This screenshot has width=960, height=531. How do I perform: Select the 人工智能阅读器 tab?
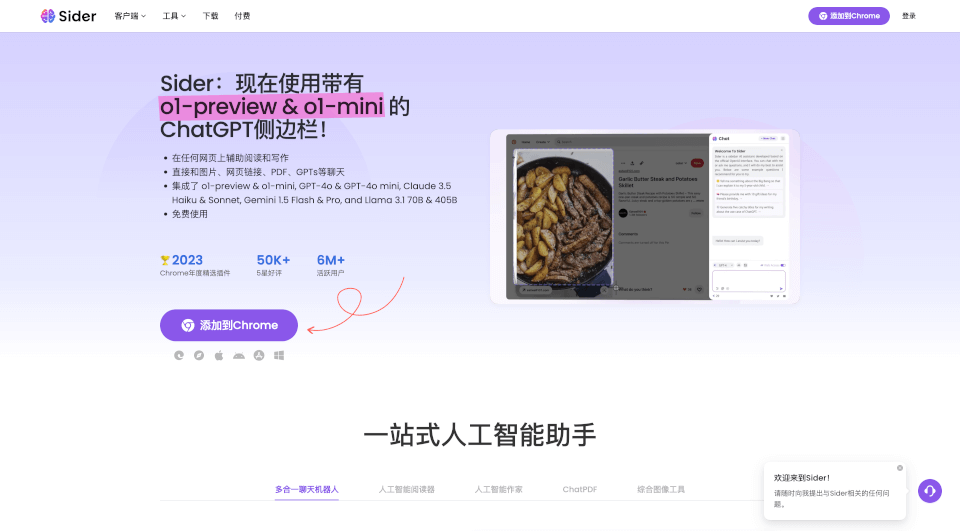407,489
